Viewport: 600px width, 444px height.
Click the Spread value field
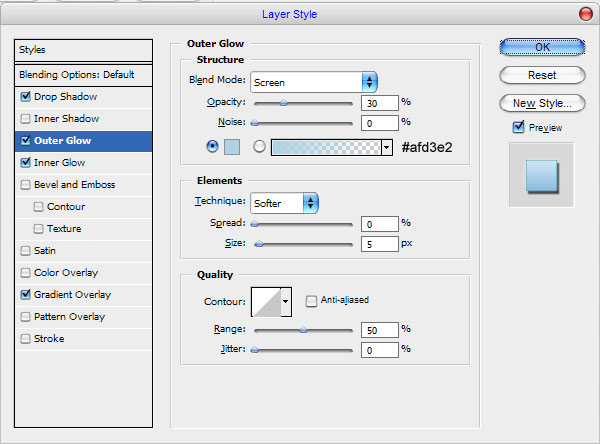(x=380, y=224)
